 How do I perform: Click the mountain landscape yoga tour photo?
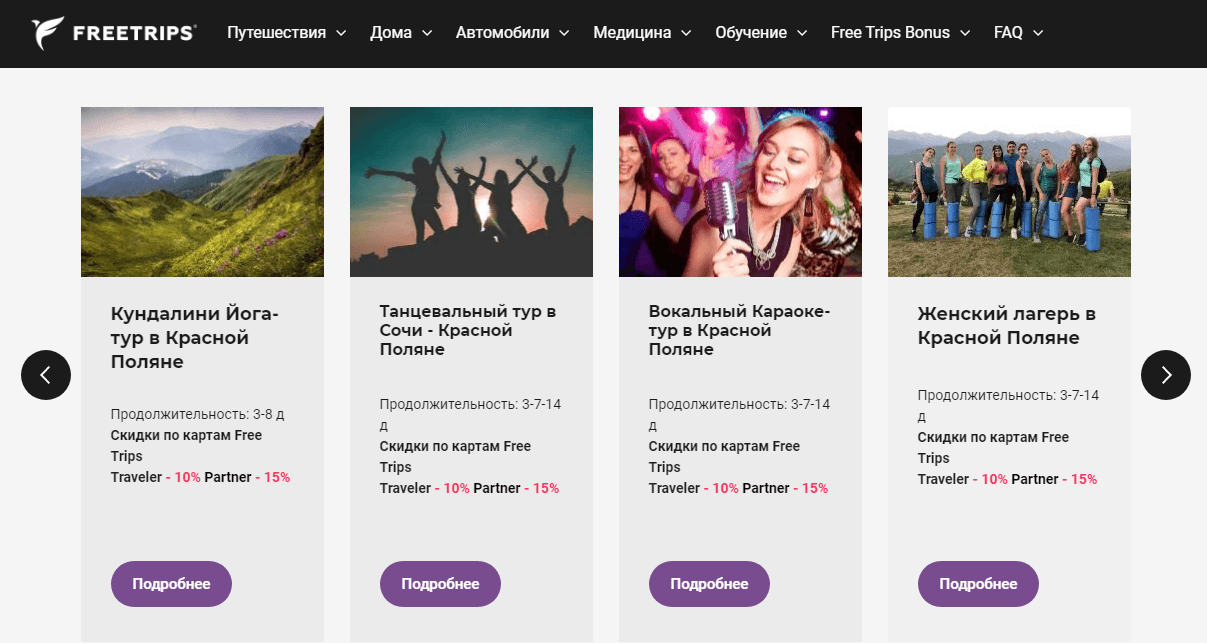click(x=202, y=191)
